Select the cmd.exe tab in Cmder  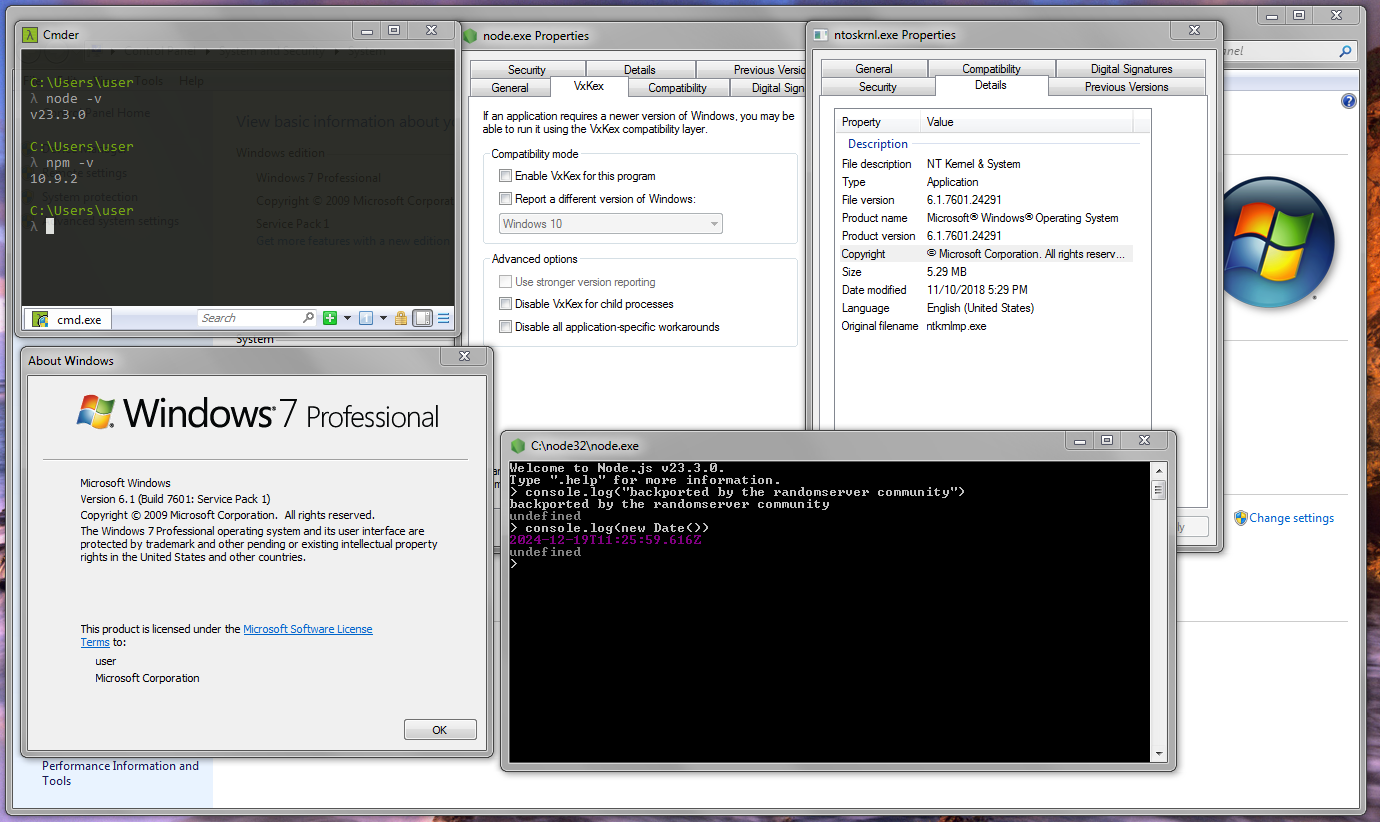tap(69, 319)
